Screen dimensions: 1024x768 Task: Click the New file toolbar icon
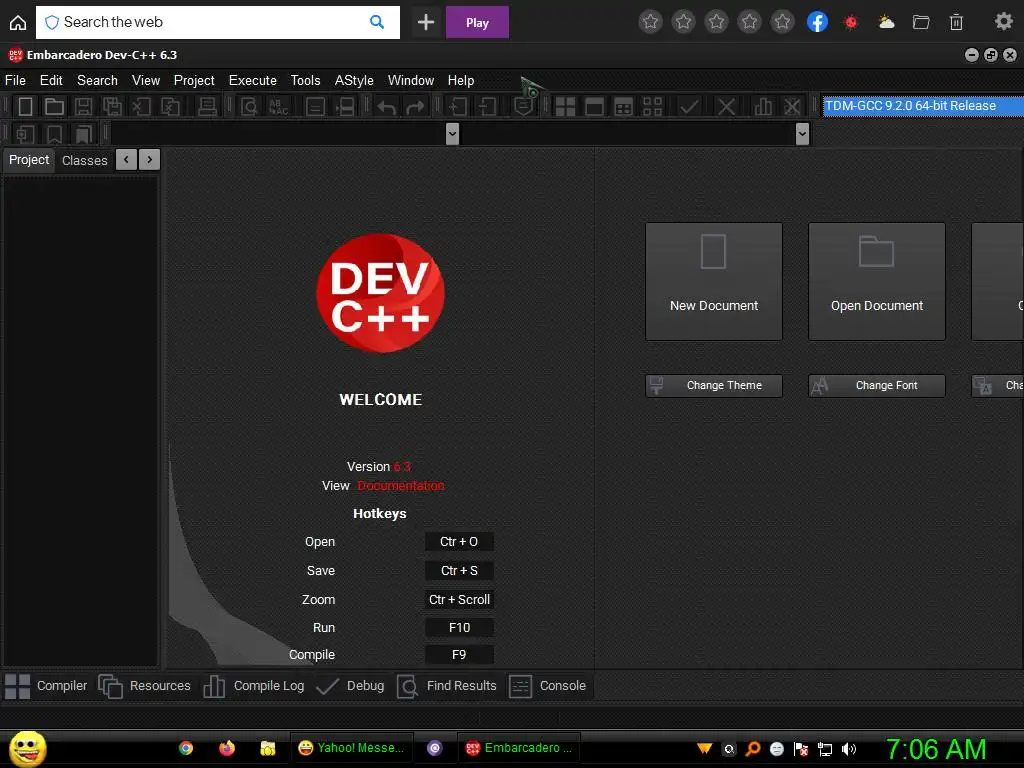coord(25,106)
